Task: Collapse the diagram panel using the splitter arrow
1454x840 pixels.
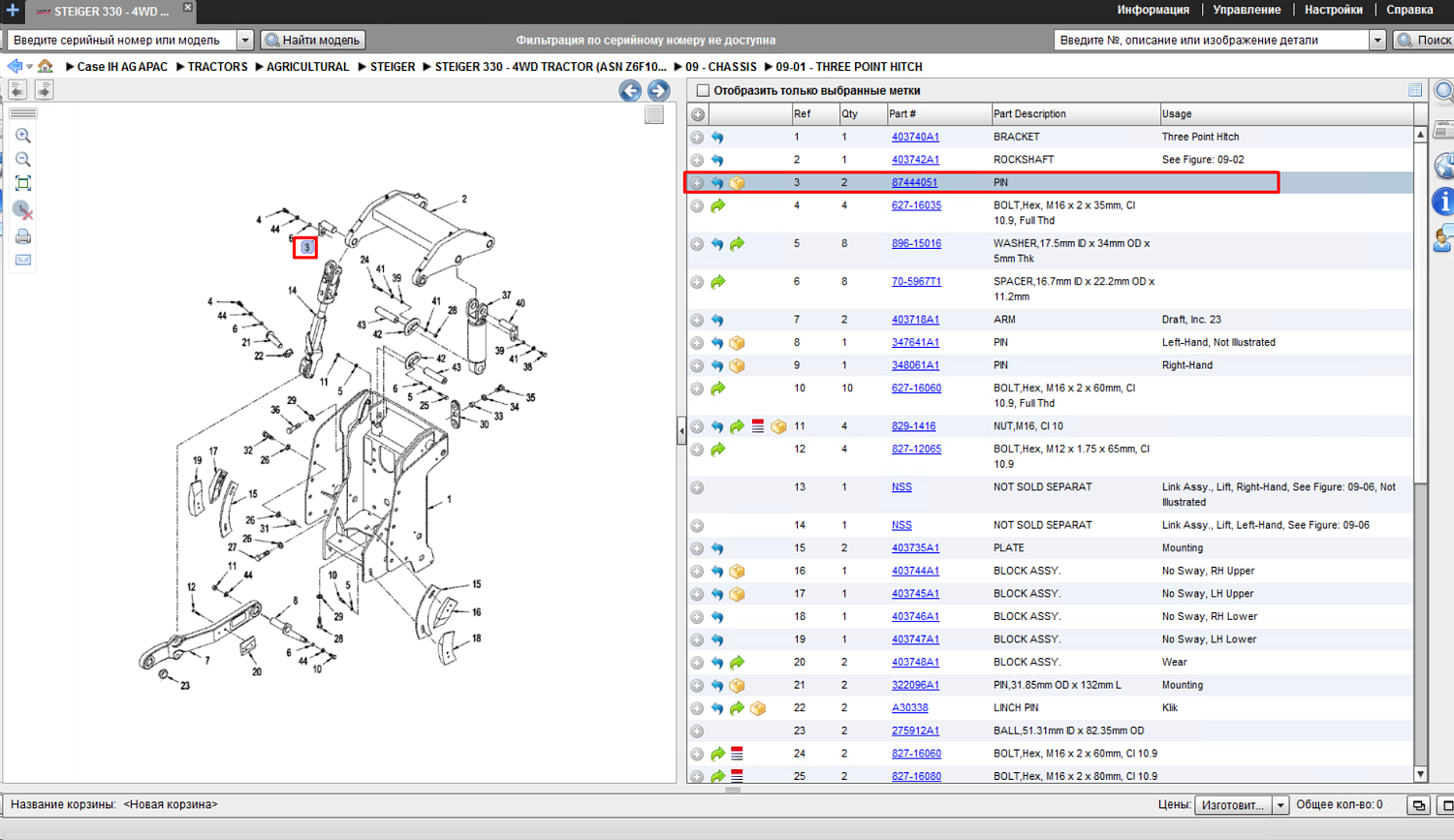Action: pos(681,429)
